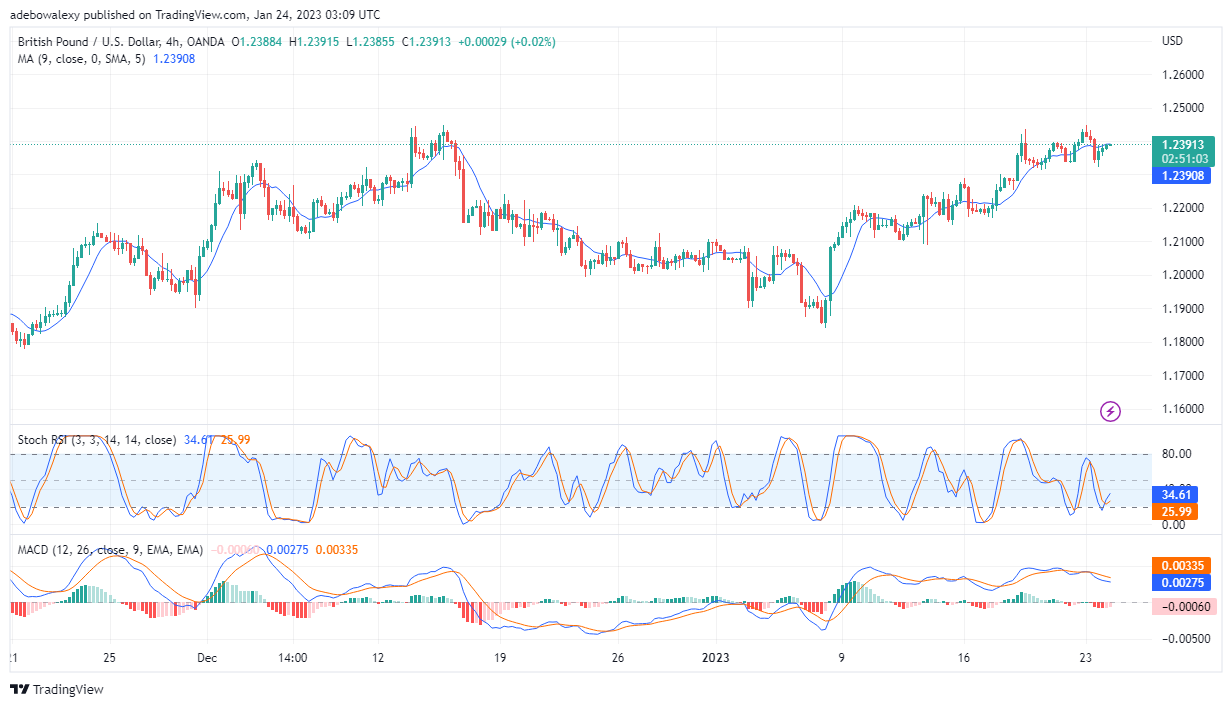Click the purple lightning bolt icon
This screenshot has width=1232, height=707.
[1110, 411]
